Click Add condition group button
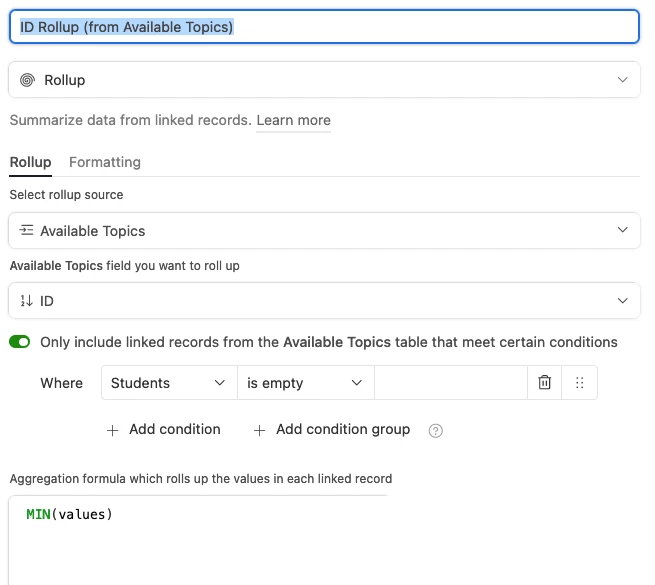655x585 pixels. pyautogui.click(x=332, y=430)
